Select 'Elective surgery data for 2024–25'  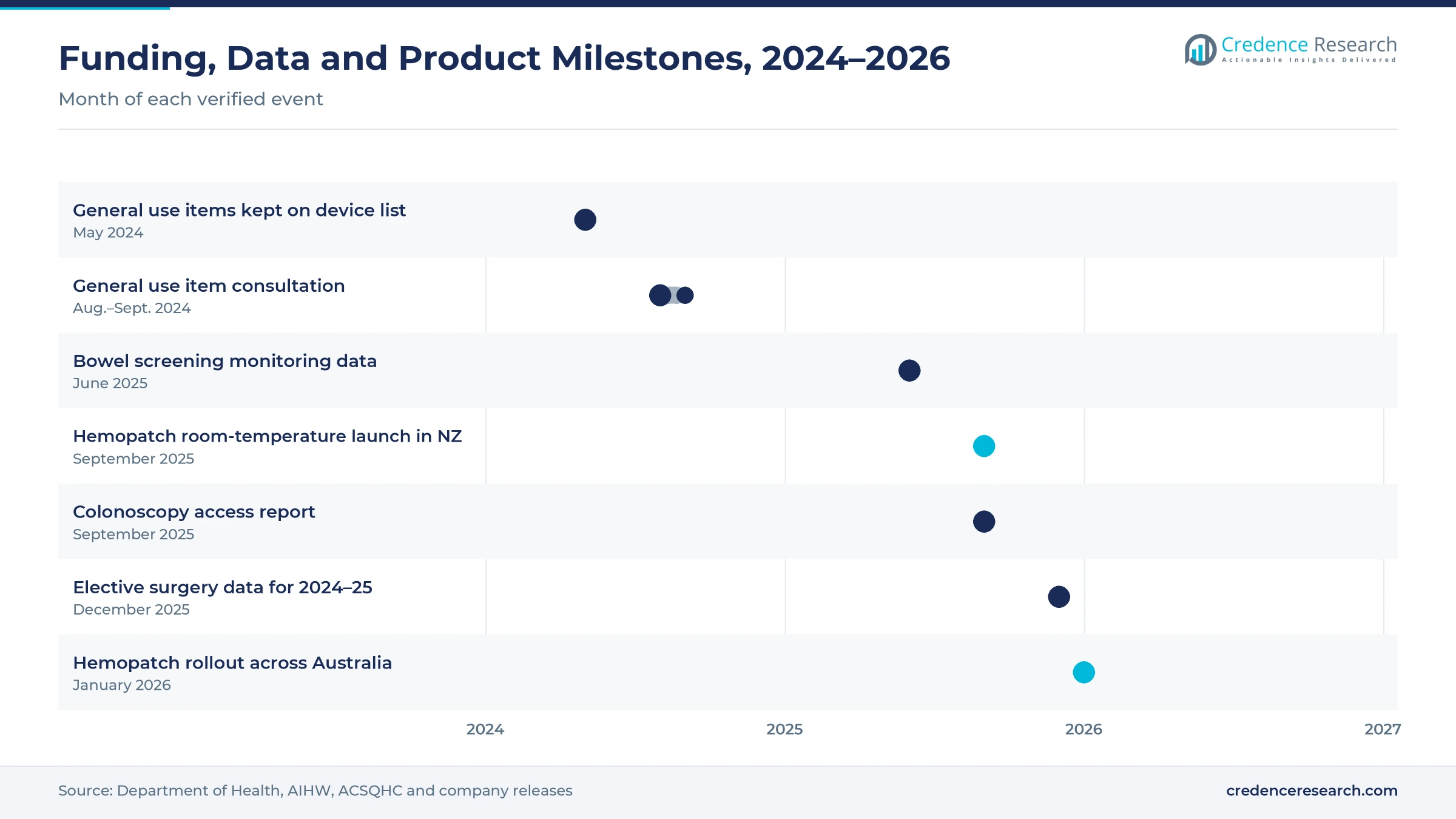pyautogui.click(x=223, y=587)
